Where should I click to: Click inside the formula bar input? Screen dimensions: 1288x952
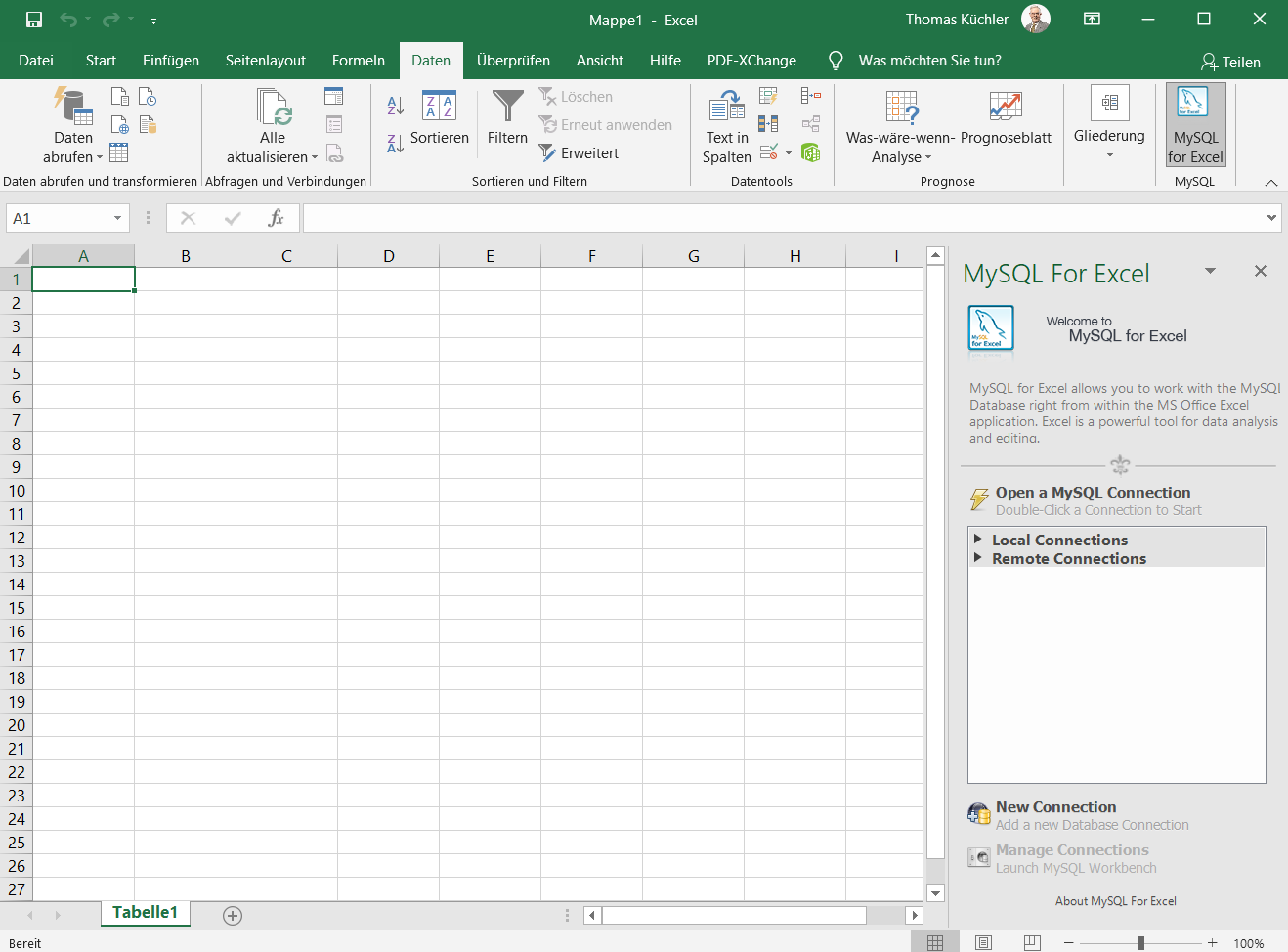(x=784, y=218)
